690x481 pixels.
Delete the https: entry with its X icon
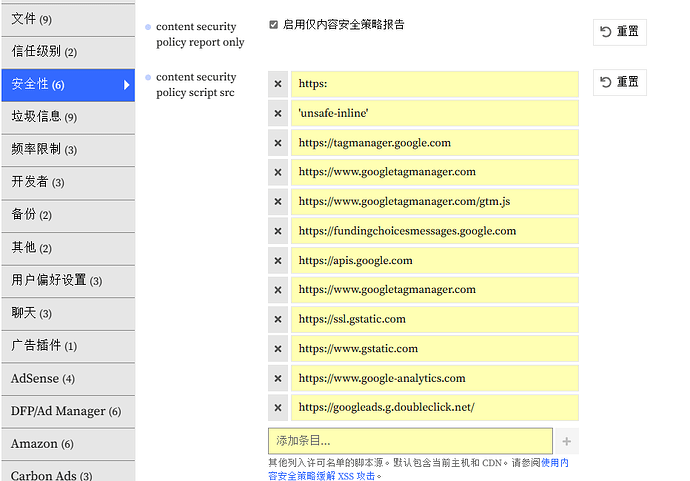(x=278, y=84)
